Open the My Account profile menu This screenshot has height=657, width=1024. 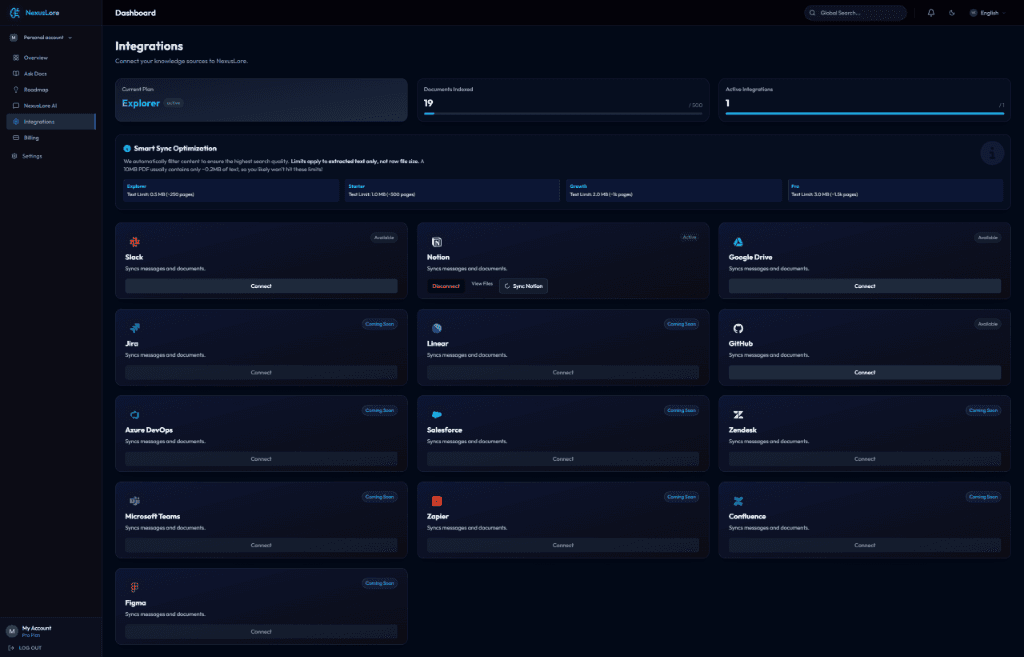click(36, 631)
